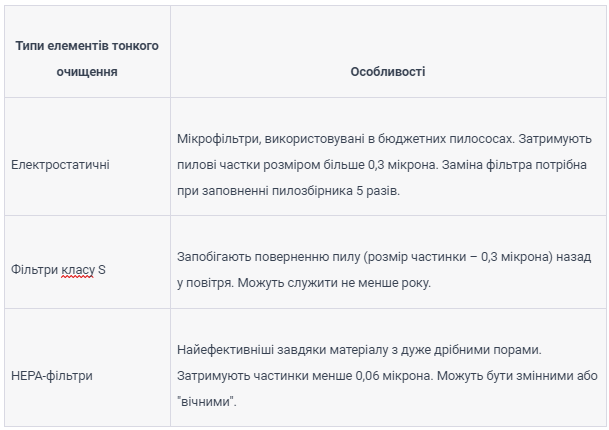Click the text 'при заповненні пилозбірника 5 разів'
Screen dimensions: 609x430
pos(288,191)
